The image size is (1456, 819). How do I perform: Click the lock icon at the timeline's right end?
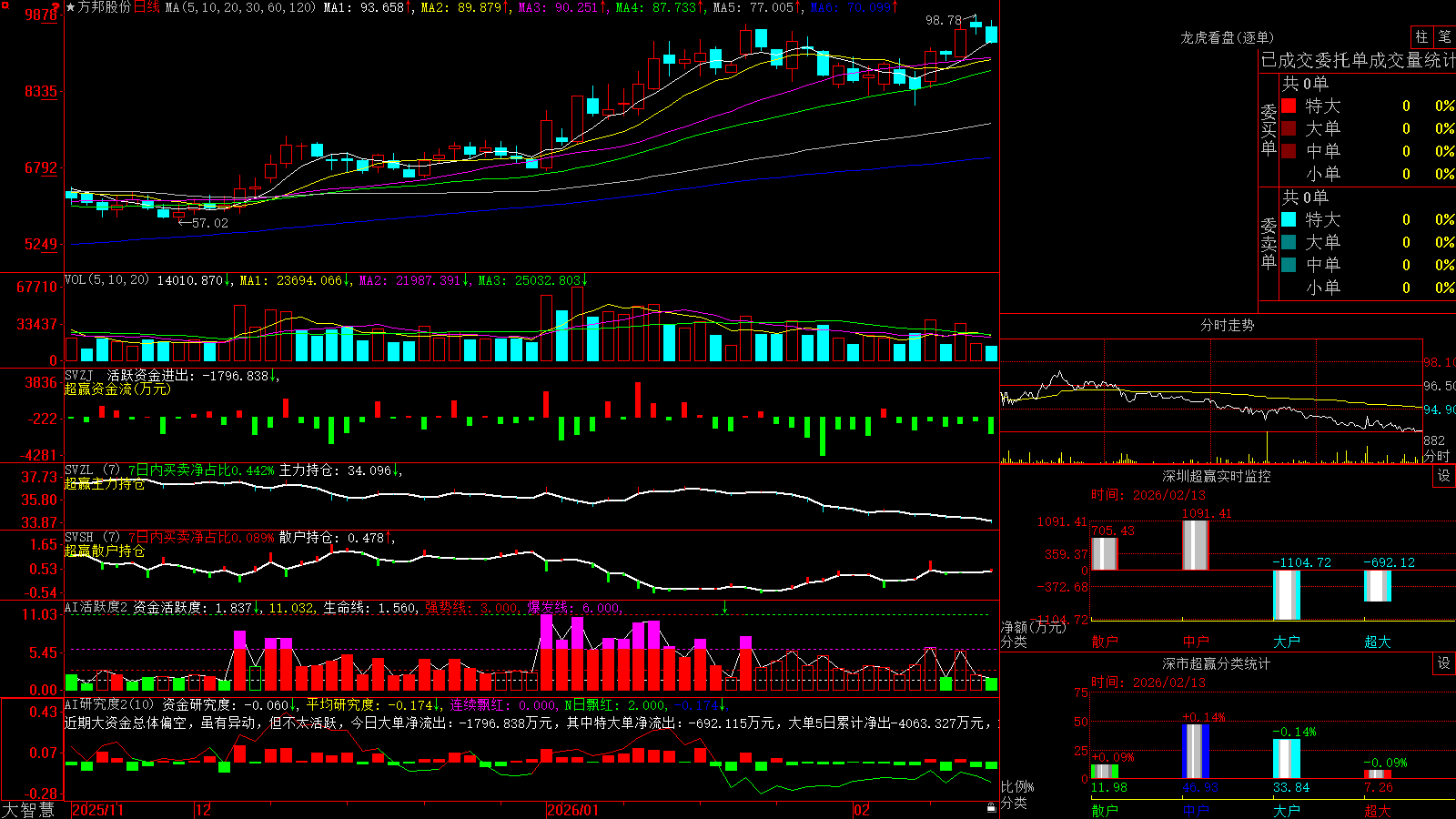coord(991,808)
